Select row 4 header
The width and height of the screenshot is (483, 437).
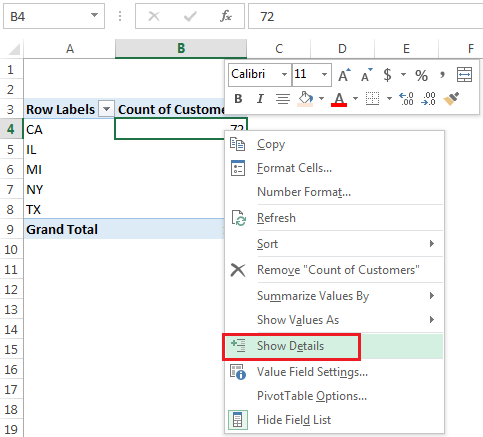11,129
